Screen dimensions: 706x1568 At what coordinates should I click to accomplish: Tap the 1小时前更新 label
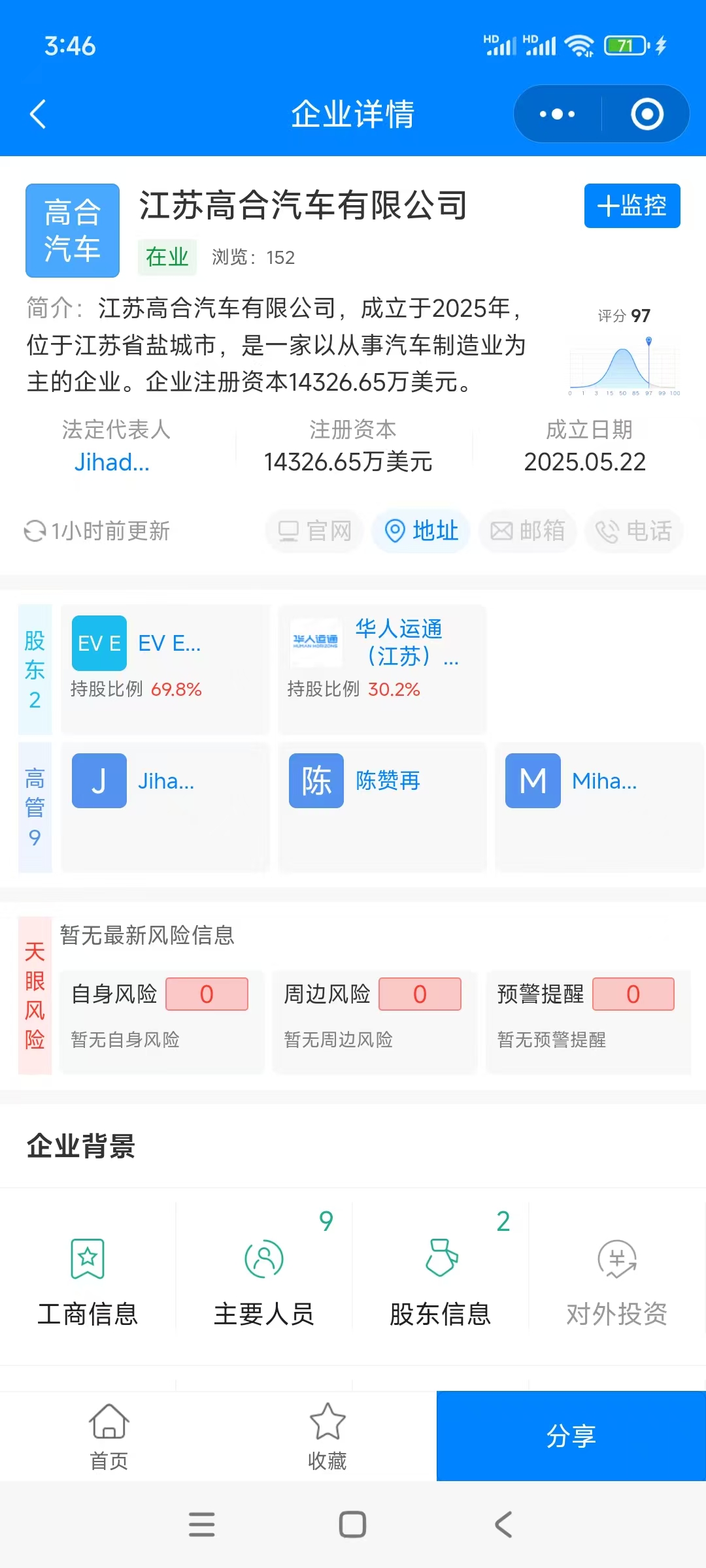point(111,531)
